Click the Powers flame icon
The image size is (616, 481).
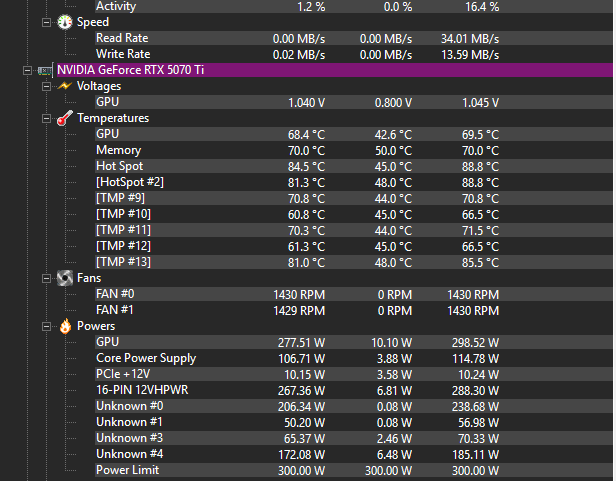[65, 326]
